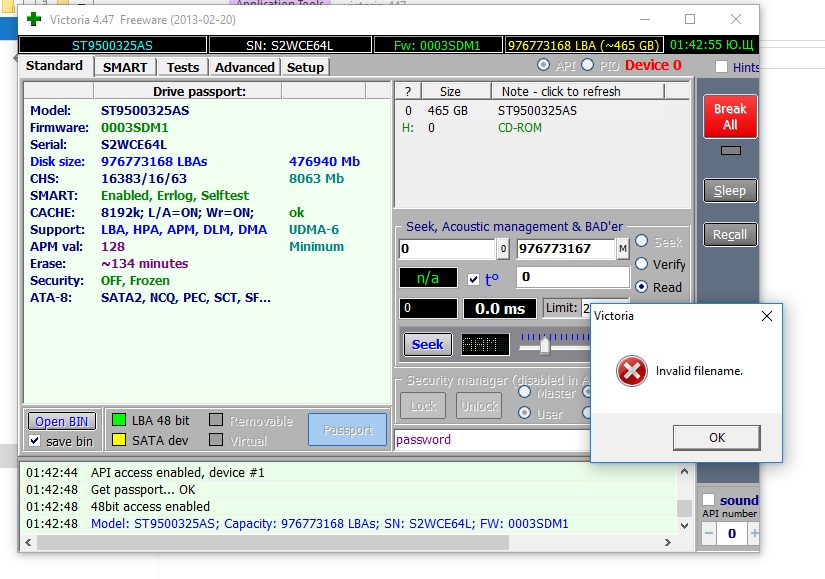Image resolution: width=825 pixels, height=579 pixels.
Task: Go to the Setup tab
Action: pos(305,67)
